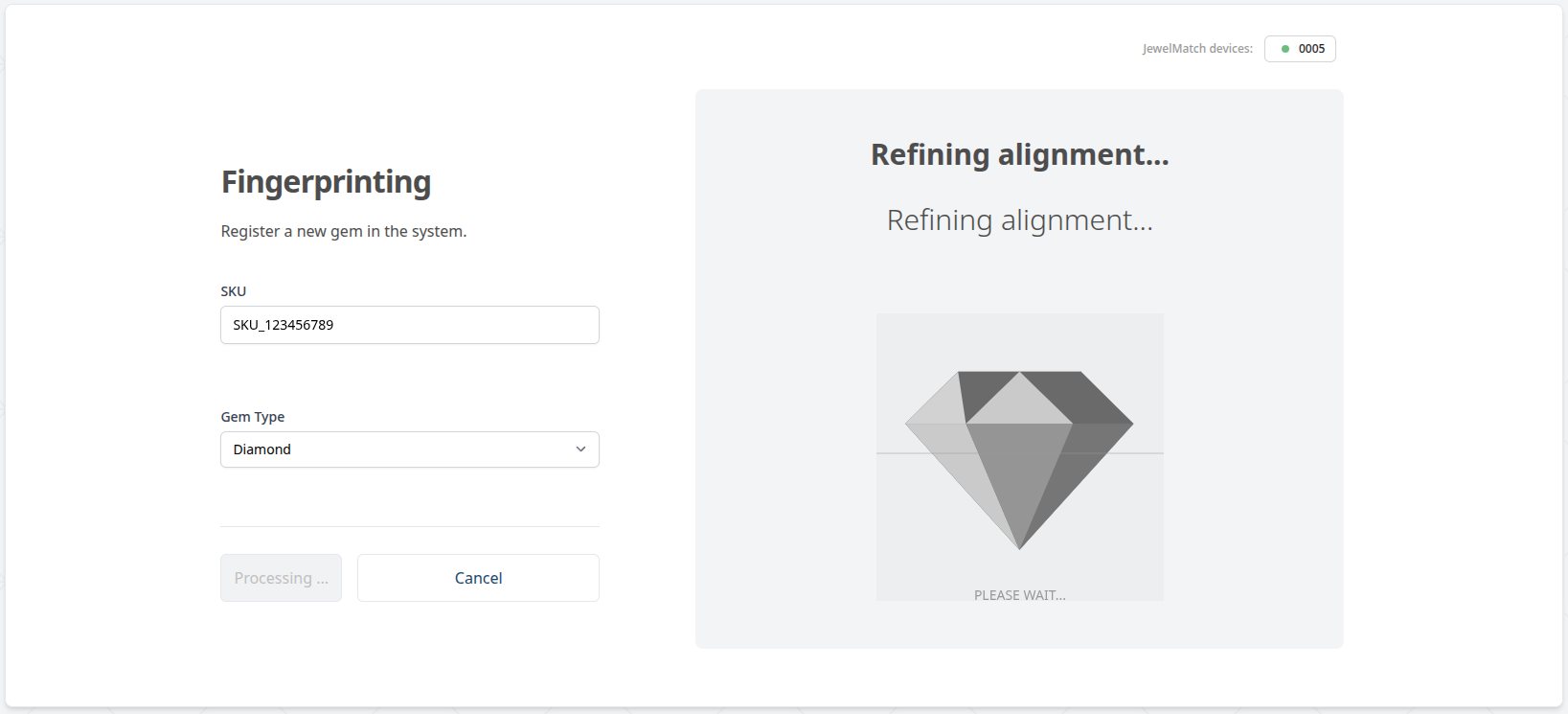Click the "JewelMatch devices:" label
The height and width of the screenshot is (714, 1568).
tap(1197, 49)
